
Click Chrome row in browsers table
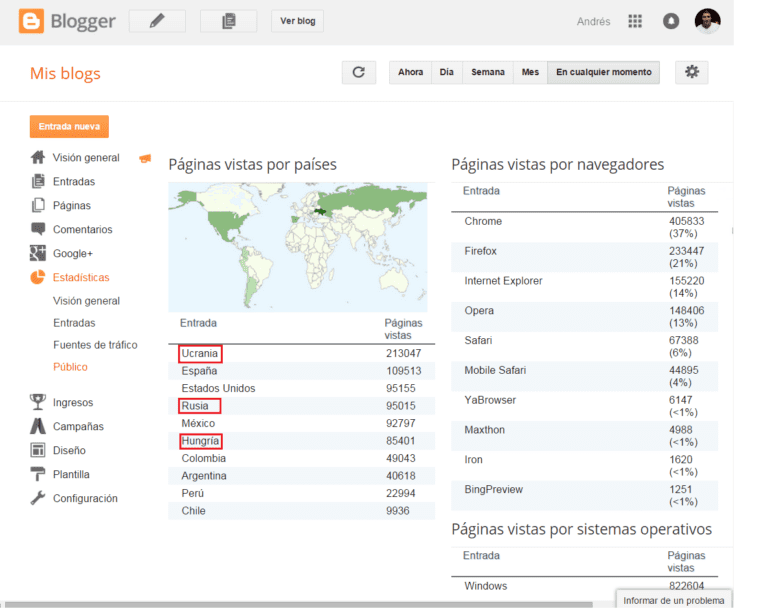click(x=585, y=227)
